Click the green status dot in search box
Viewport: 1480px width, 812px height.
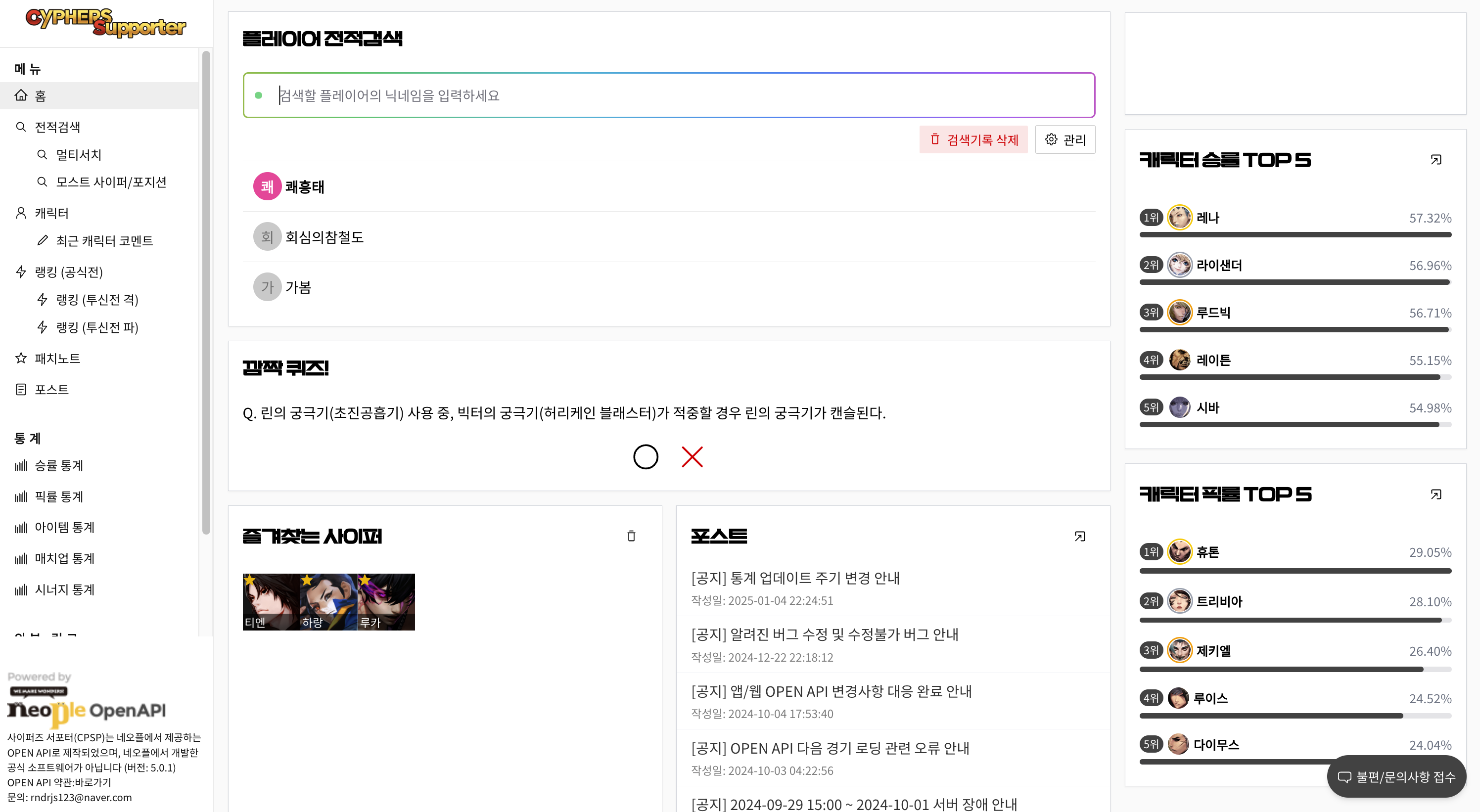[259, 95]
